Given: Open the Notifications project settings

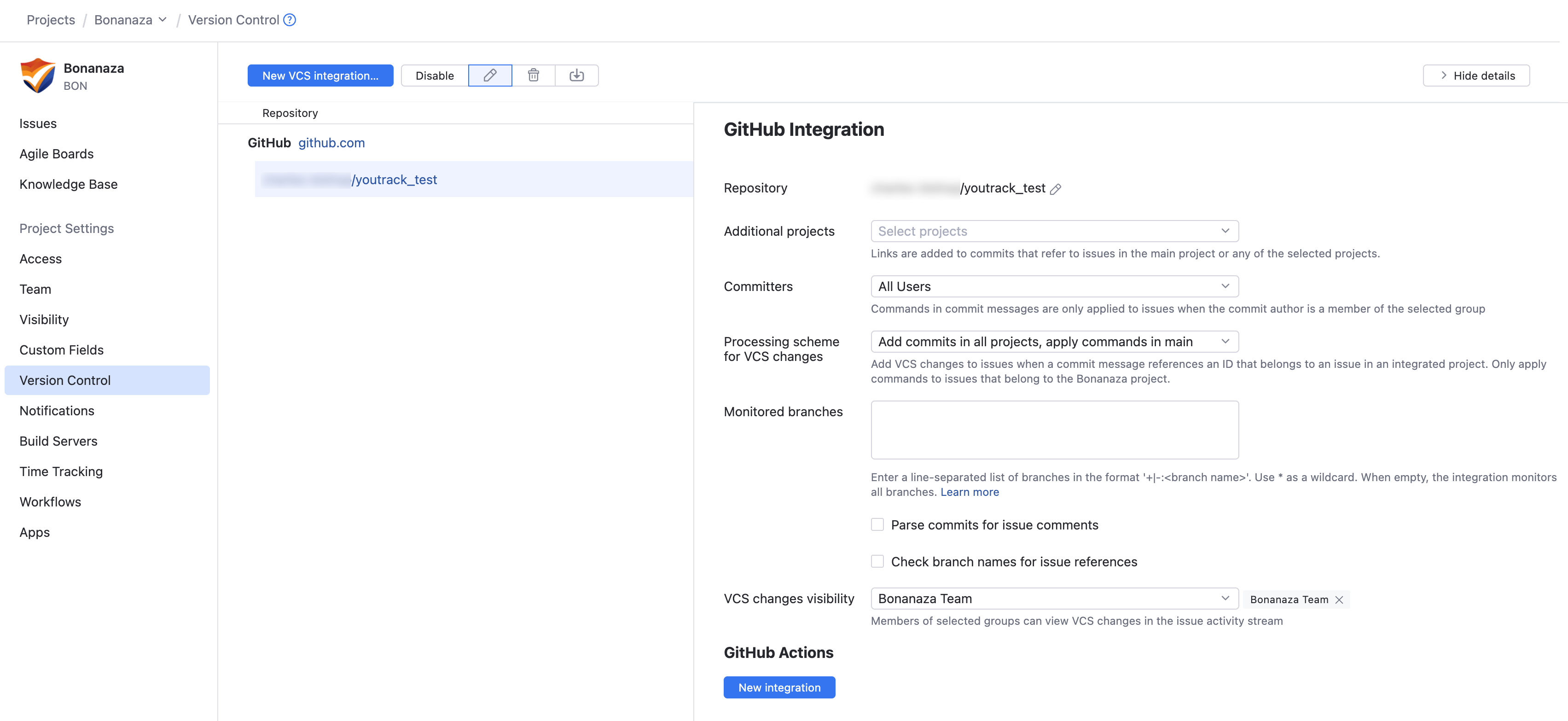Looking at the screenshot, I should [x=57, y=410].
